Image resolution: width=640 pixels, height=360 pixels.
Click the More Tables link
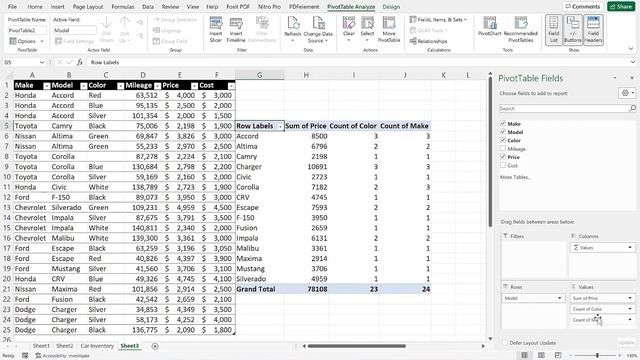click(x=515, y=177)
